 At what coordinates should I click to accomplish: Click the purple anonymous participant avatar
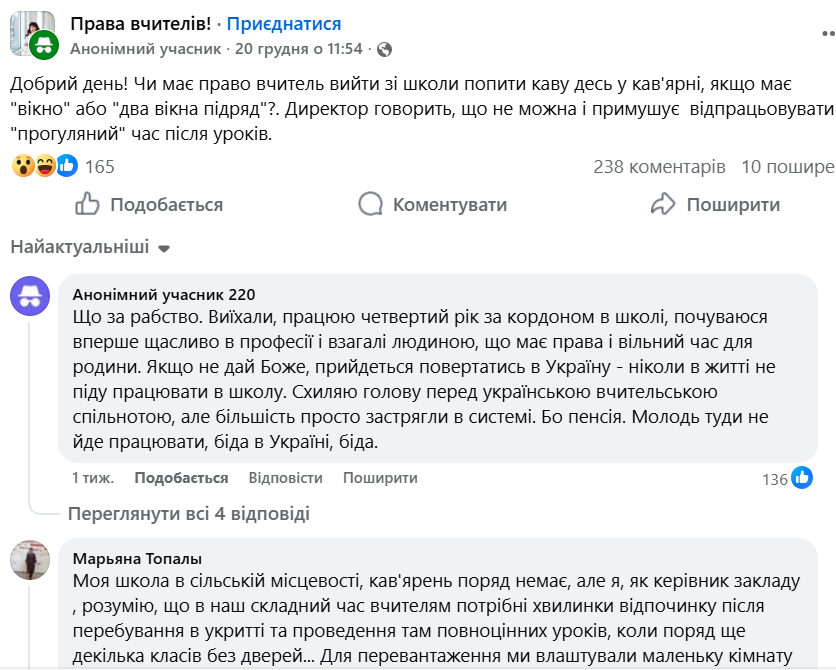pyautogui.click(x=31, y=296)
